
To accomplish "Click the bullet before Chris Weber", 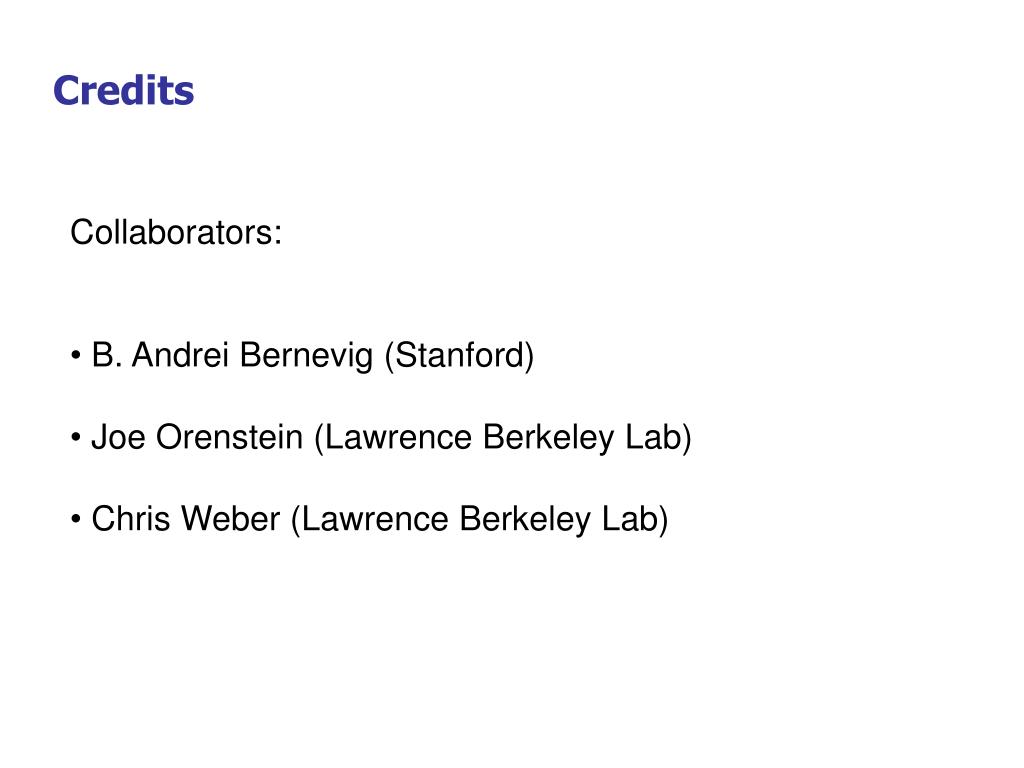I will click(x=76, y=519).
